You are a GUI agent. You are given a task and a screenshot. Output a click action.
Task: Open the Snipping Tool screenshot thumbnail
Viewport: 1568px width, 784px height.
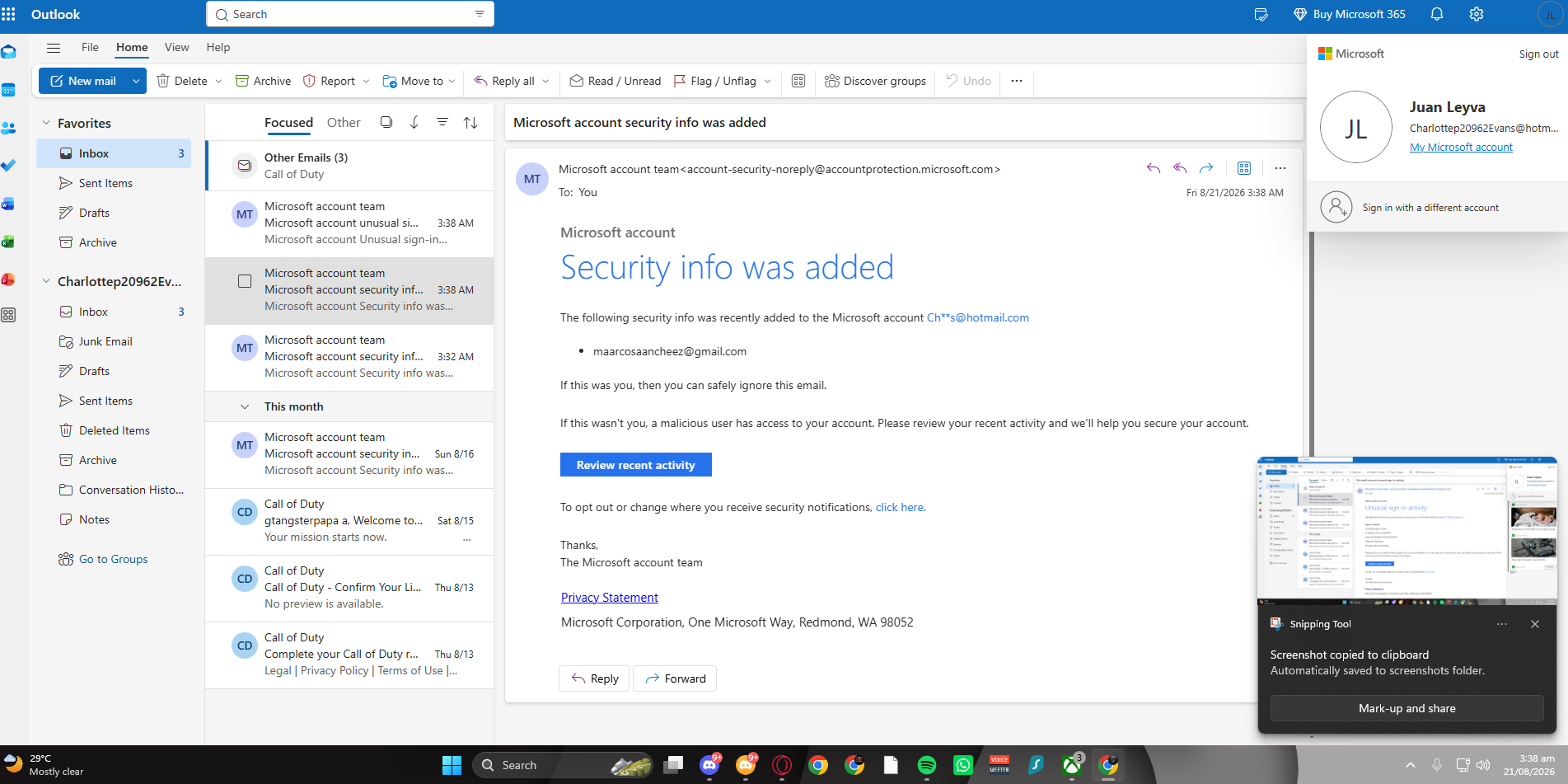point(1407,531)
